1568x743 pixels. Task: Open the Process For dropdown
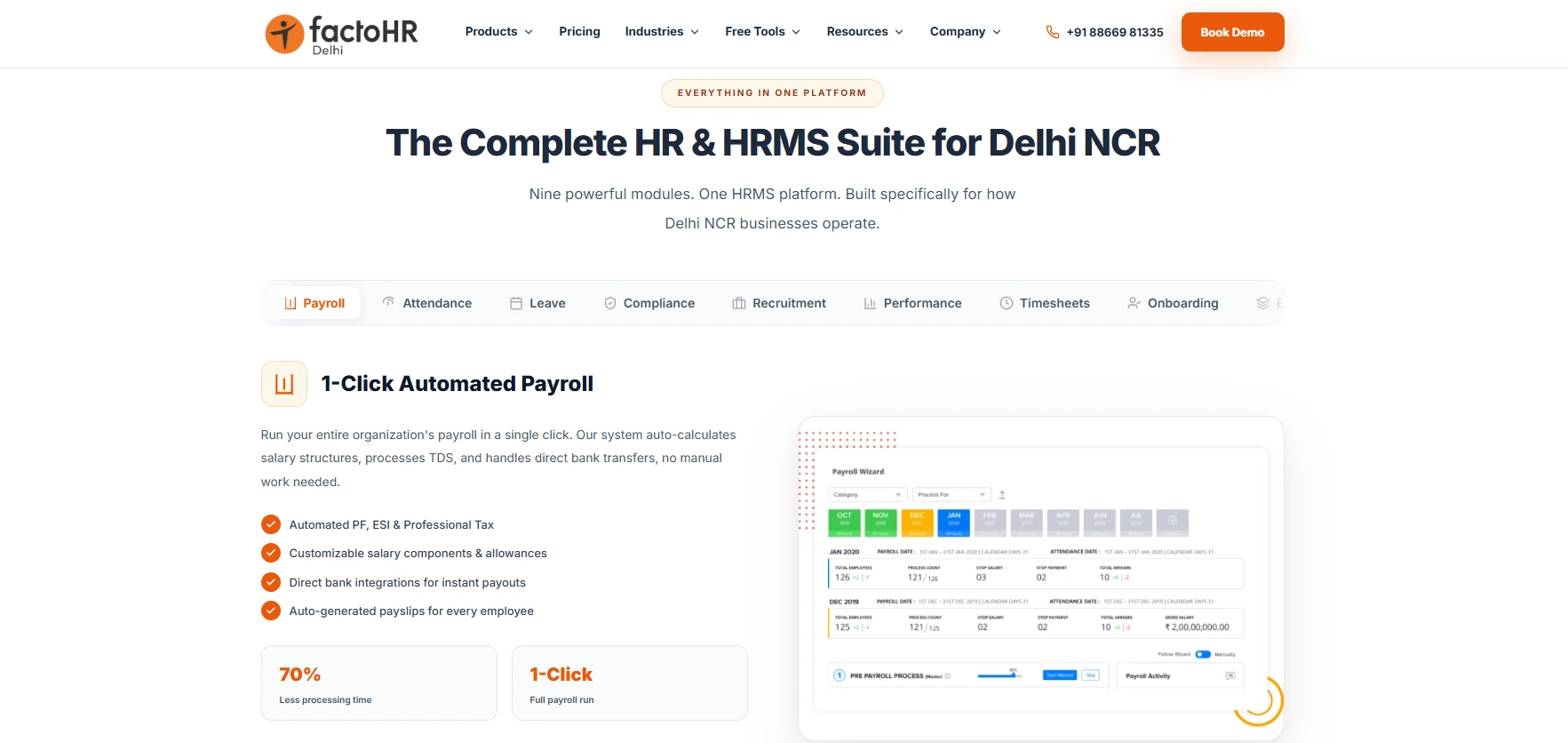[x=951, y=494]
